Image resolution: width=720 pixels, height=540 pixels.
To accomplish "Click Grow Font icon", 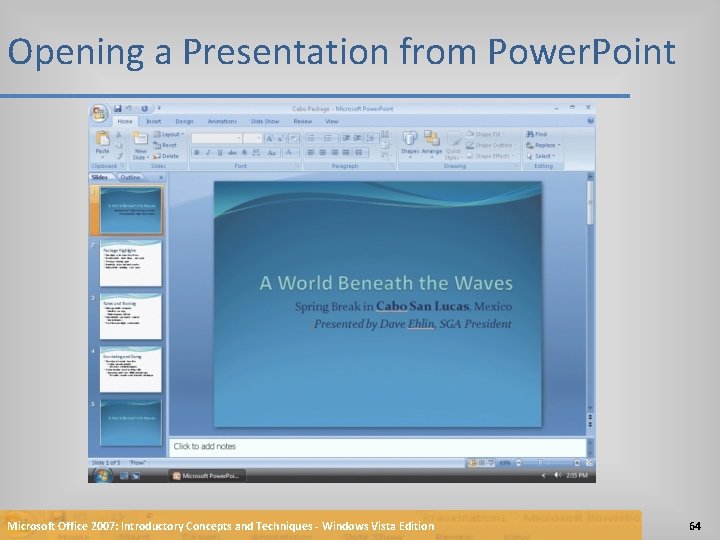I will click(269, 138).
